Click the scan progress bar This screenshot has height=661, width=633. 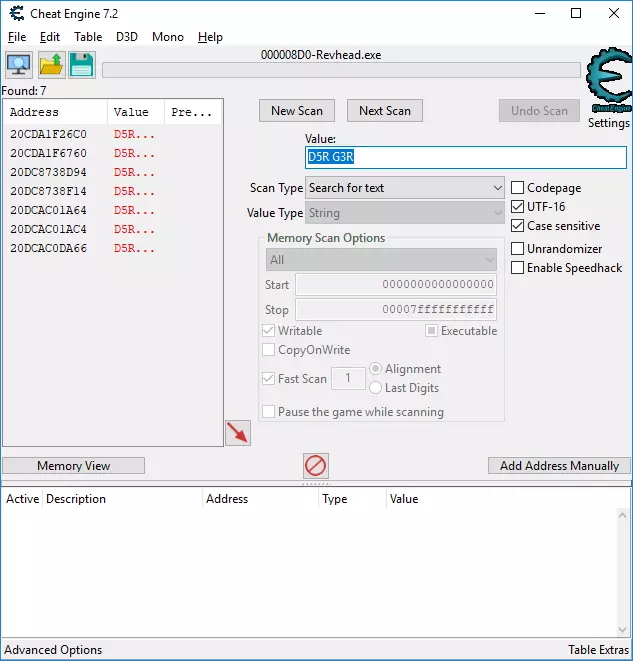[341, 70]
